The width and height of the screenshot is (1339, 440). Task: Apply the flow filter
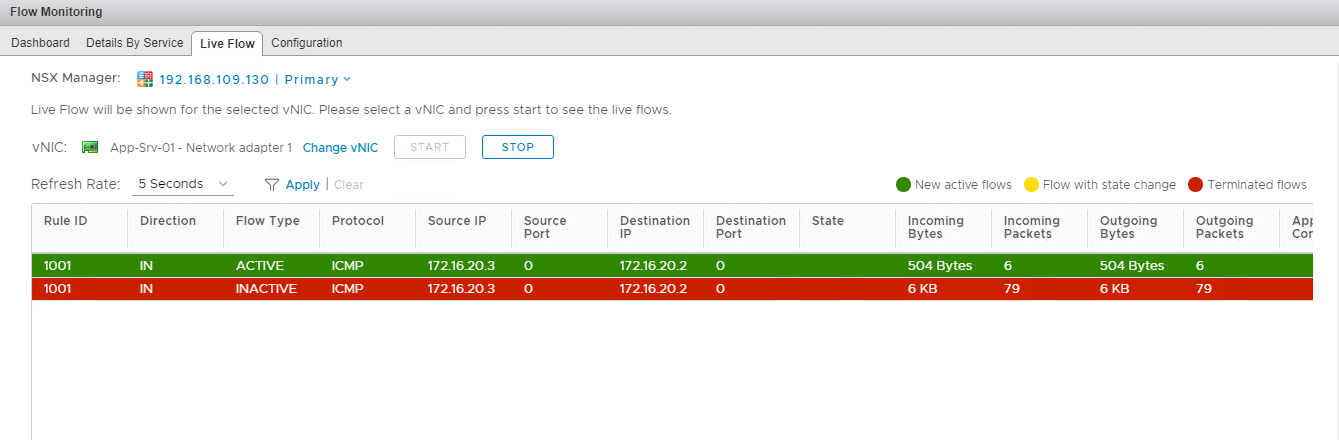[x=302, y=185]
